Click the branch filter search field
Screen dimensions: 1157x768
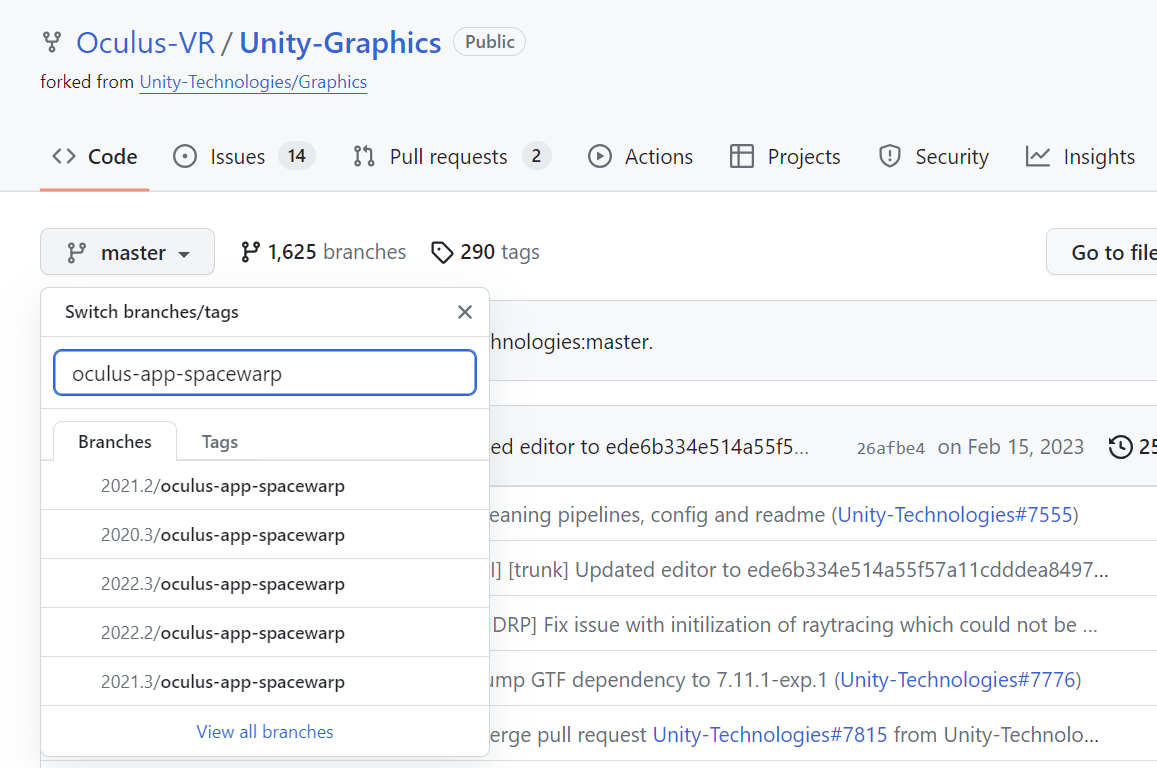264,373
